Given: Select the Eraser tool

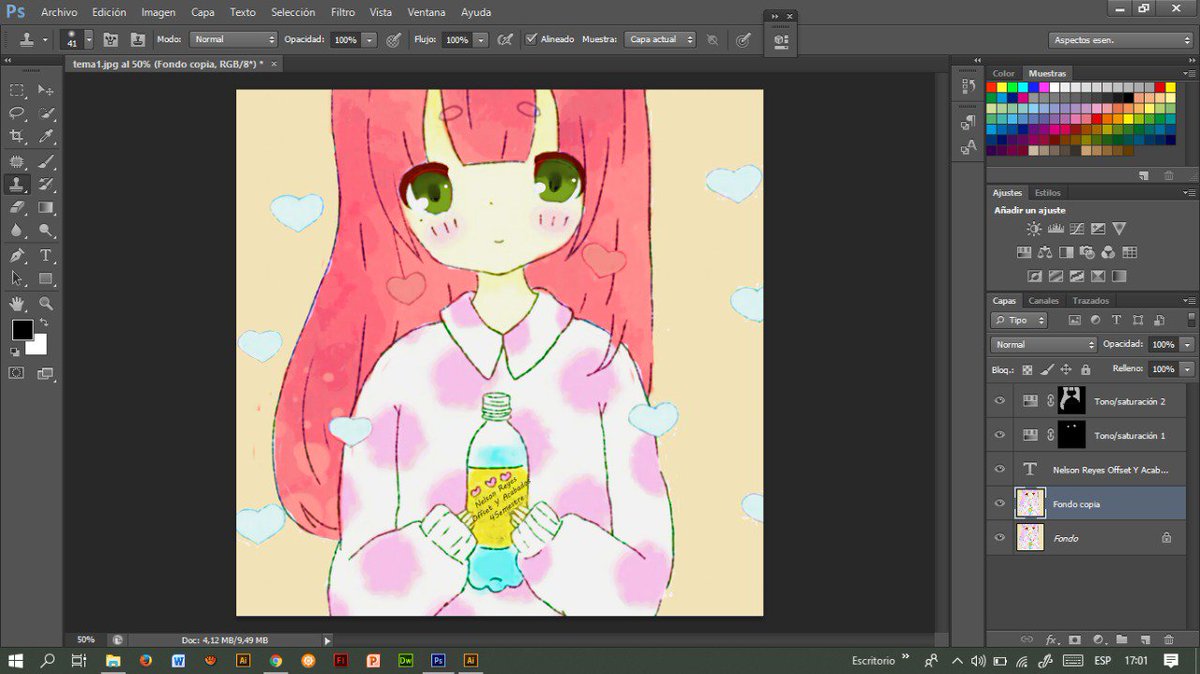Looking at the screenshot, I should coord(17,208).
